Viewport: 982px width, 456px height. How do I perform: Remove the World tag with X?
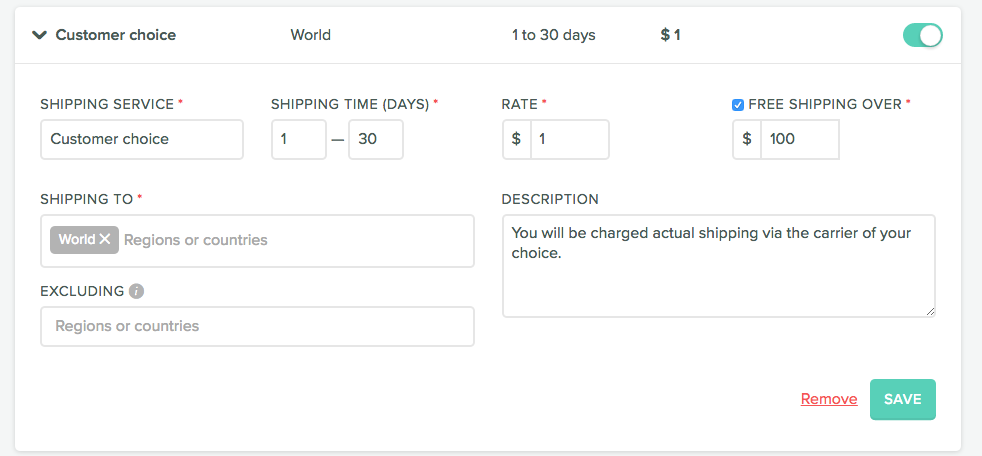click(x=105, y=240)
